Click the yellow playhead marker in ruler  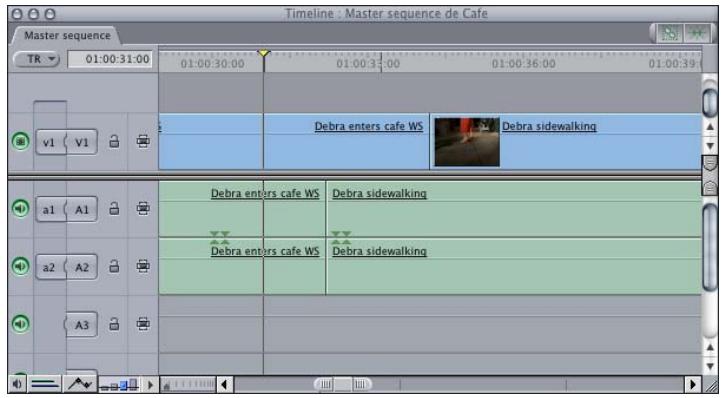263,53
